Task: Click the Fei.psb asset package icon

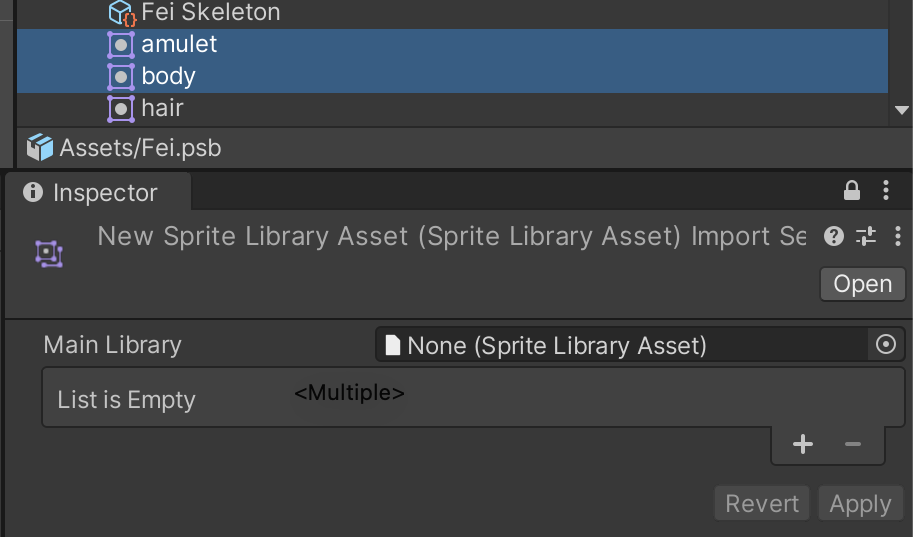Action: (x=40, y=148)
